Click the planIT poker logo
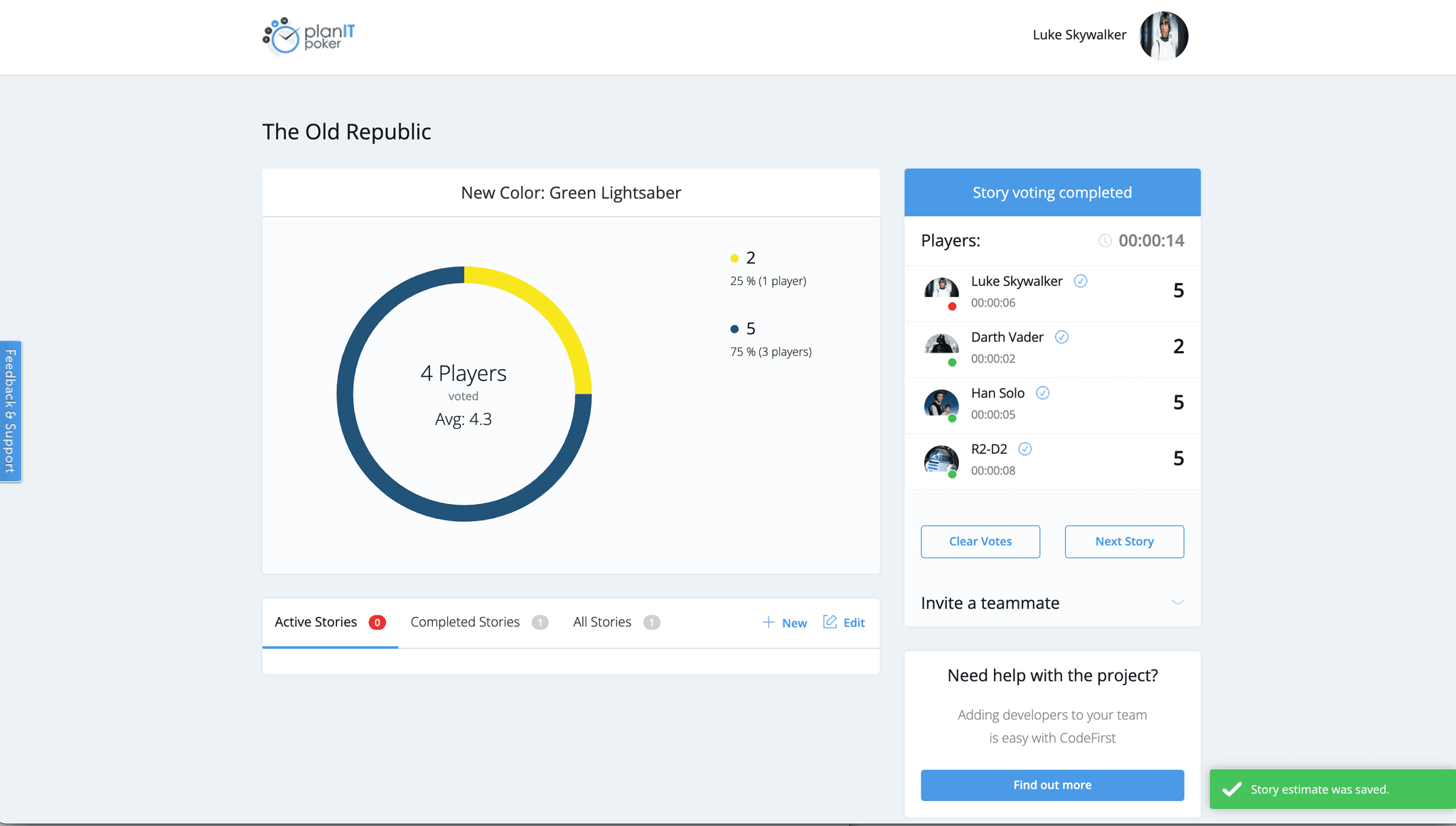Screen dimensions: 1456x826 click(x=309, y=36)
